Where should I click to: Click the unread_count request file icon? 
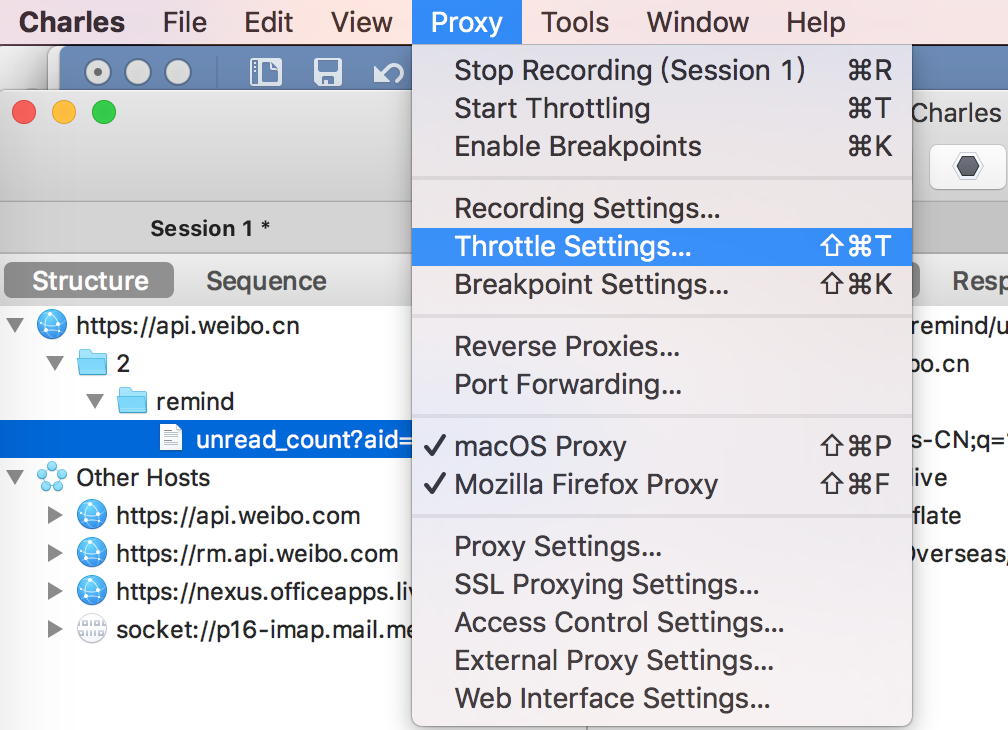click(172, 439)
